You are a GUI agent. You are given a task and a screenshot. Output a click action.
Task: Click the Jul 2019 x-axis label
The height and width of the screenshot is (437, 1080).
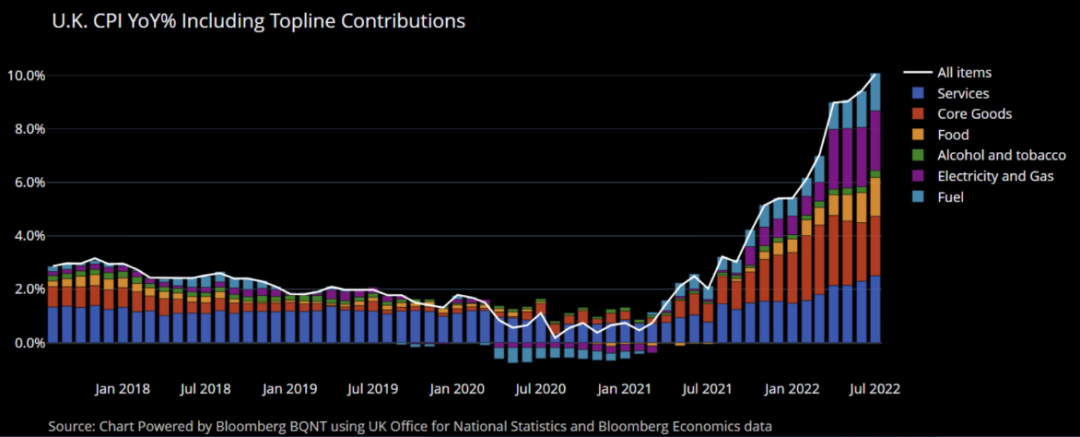372,389
